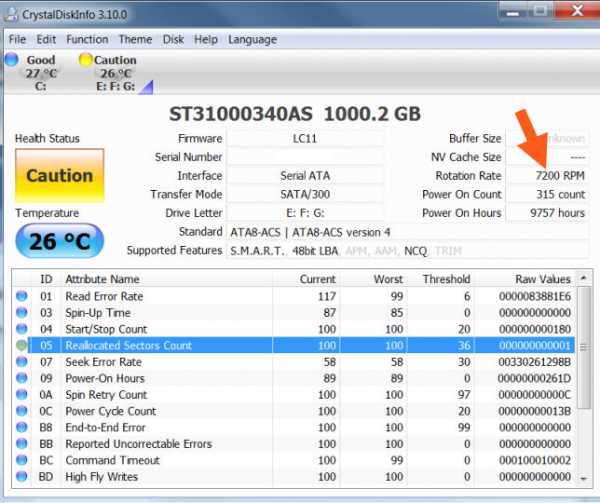Select the Caution E: F: G: drive
This screenshot has width=600, height=503.
[x=115, y=73]
